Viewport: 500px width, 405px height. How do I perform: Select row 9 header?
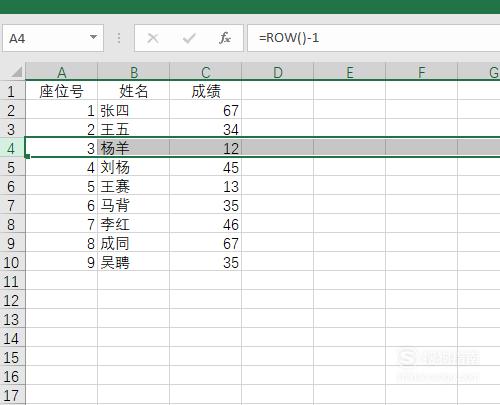click(x=12, y=243)
